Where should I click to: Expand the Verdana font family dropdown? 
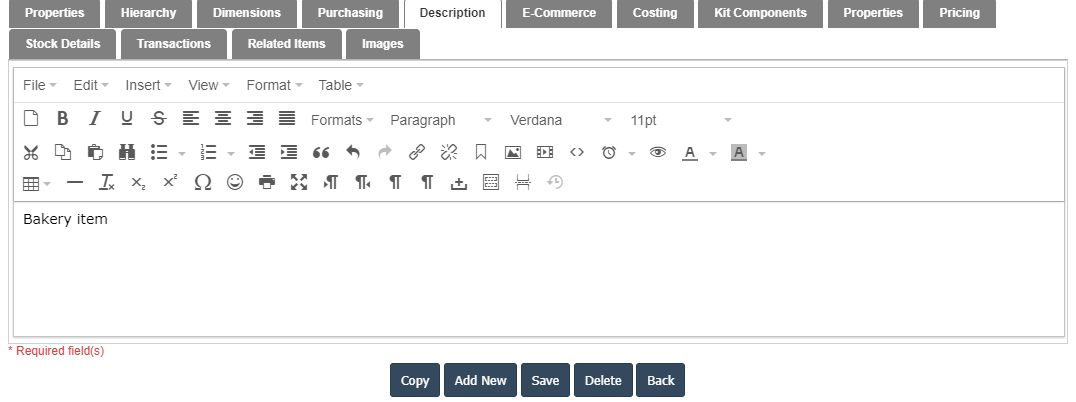(560, 120)
